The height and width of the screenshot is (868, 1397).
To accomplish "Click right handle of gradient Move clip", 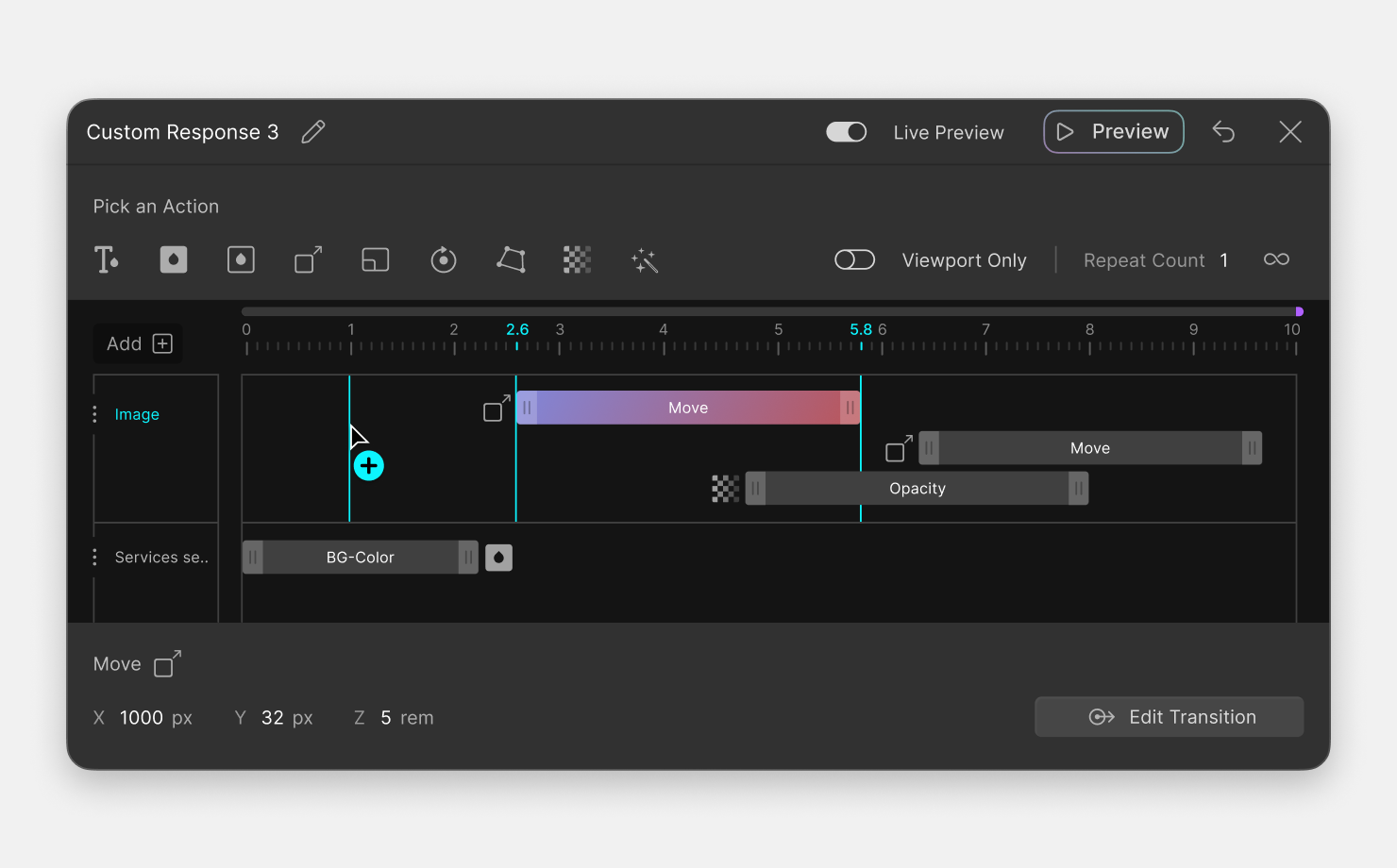I will pyautogui.click(x=850, y=408).
